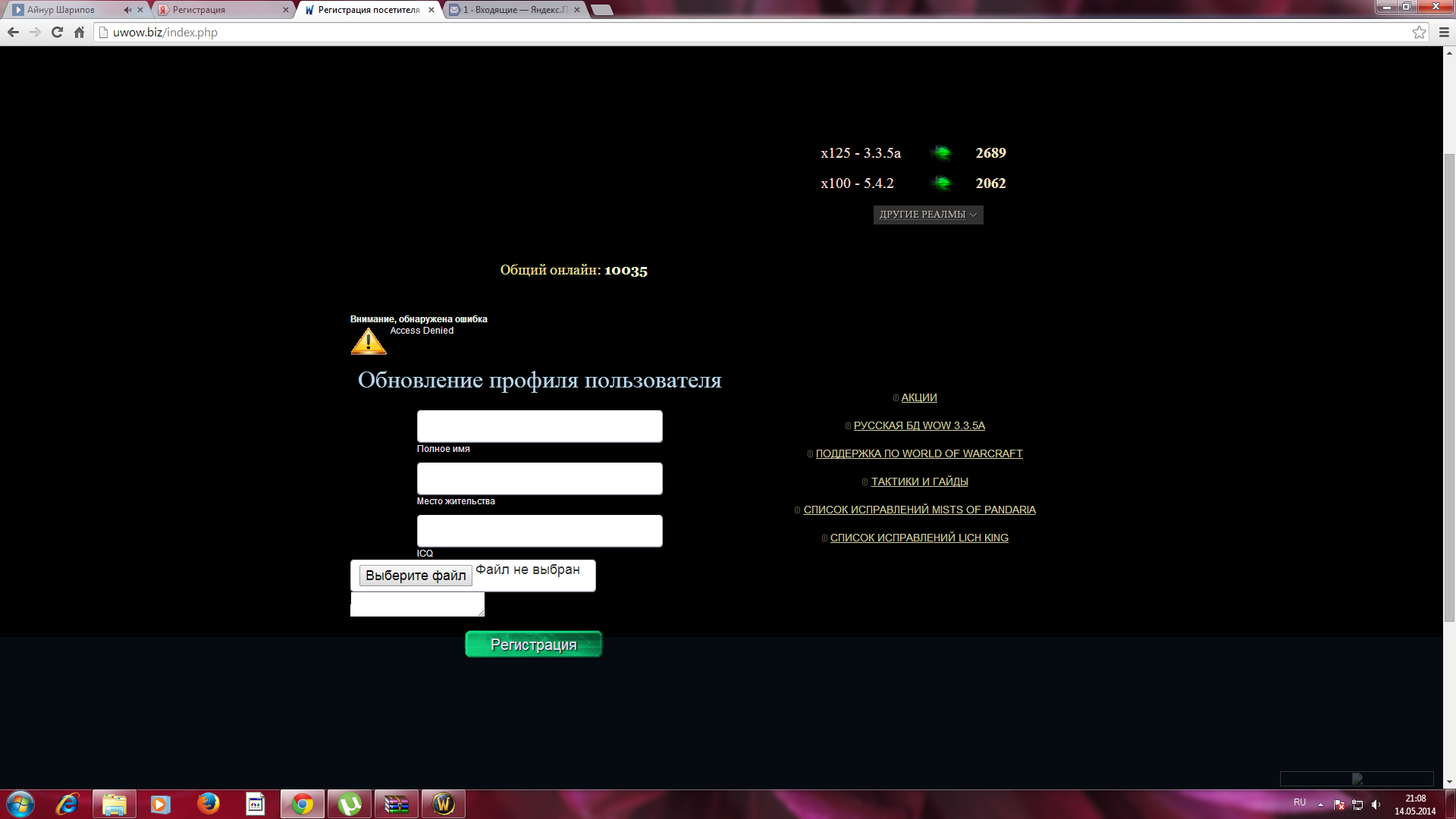Open Windows Start menu
This screenshot has width=1456, height=819.
(20, 804)
